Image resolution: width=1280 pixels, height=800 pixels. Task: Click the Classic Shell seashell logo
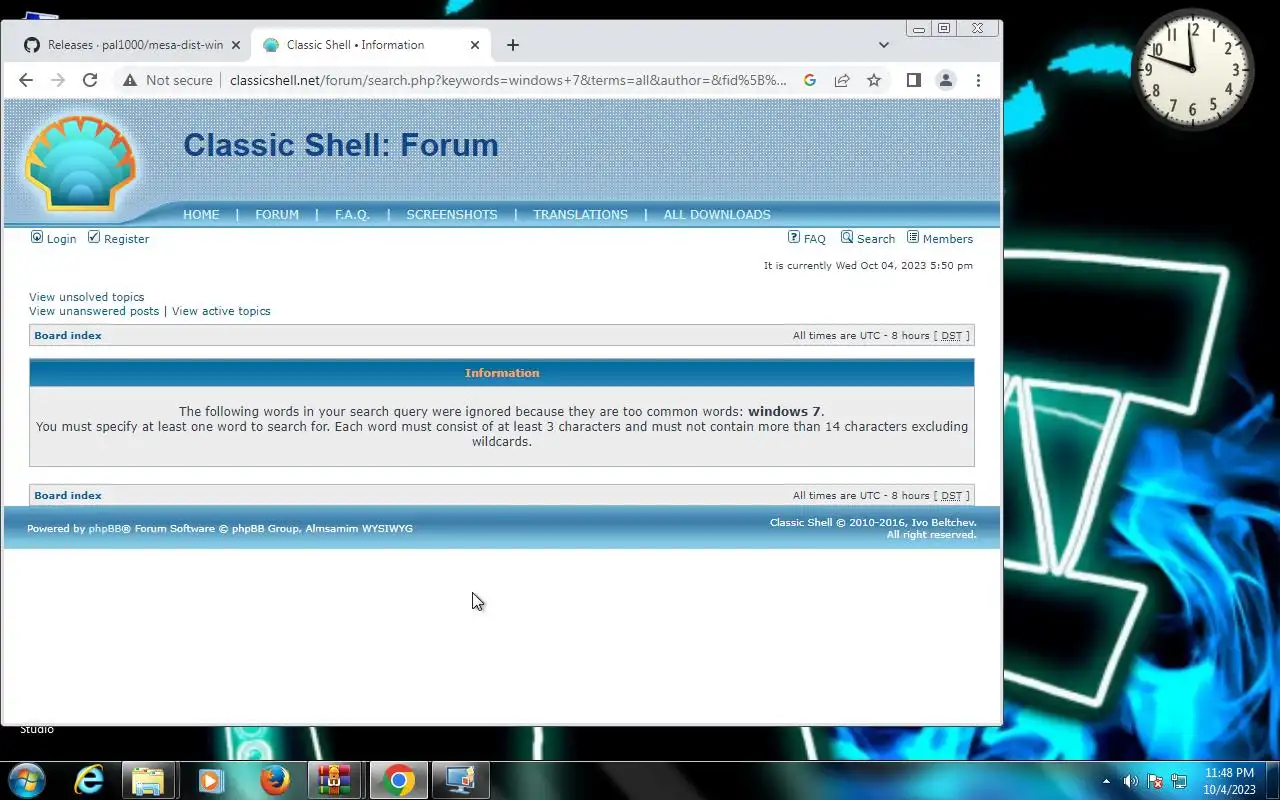pos(81,162)
